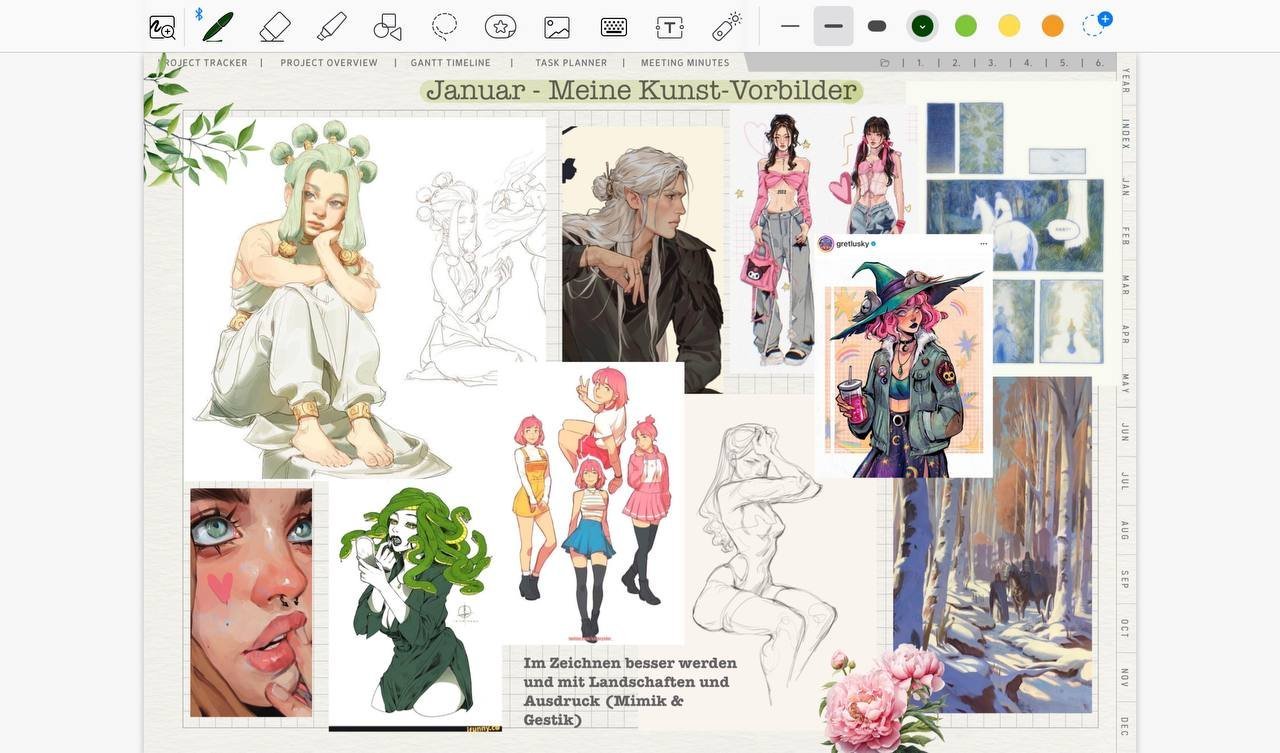Click the folder icon in the planner header

(x=885, y=63)
